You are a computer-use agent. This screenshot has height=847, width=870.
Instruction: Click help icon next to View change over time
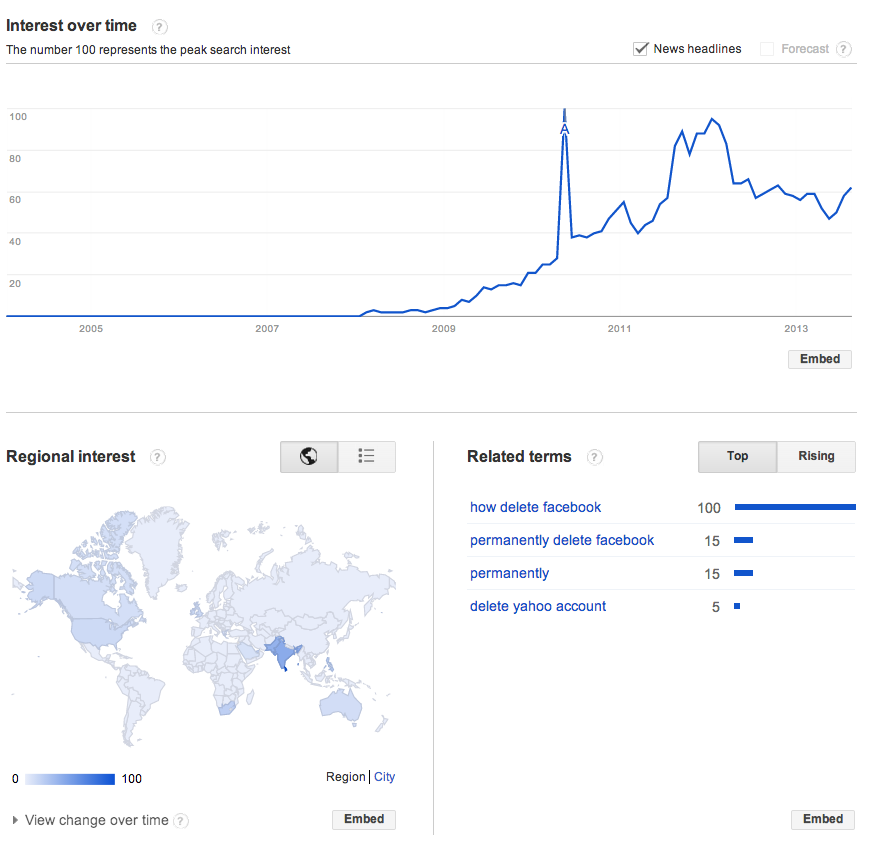(181, 820)
